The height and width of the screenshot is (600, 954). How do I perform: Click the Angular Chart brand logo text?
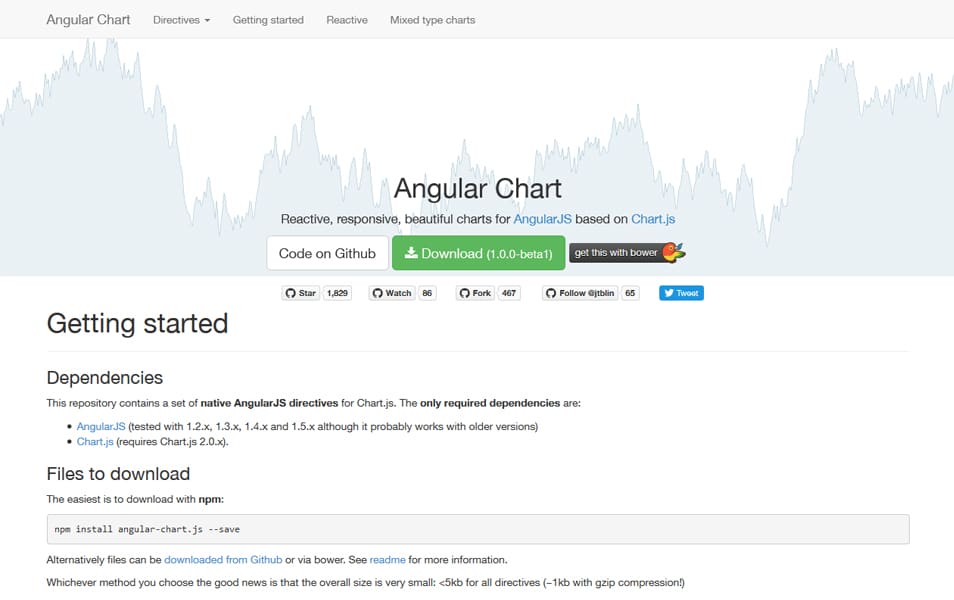click(88, 19)
